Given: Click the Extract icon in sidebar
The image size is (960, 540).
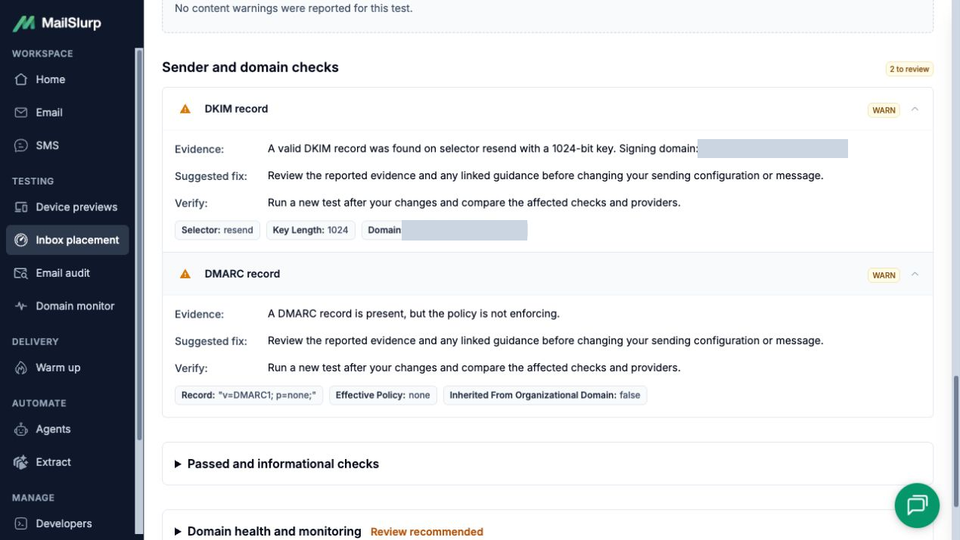Looking at the screenshot, I should (21, 462).
